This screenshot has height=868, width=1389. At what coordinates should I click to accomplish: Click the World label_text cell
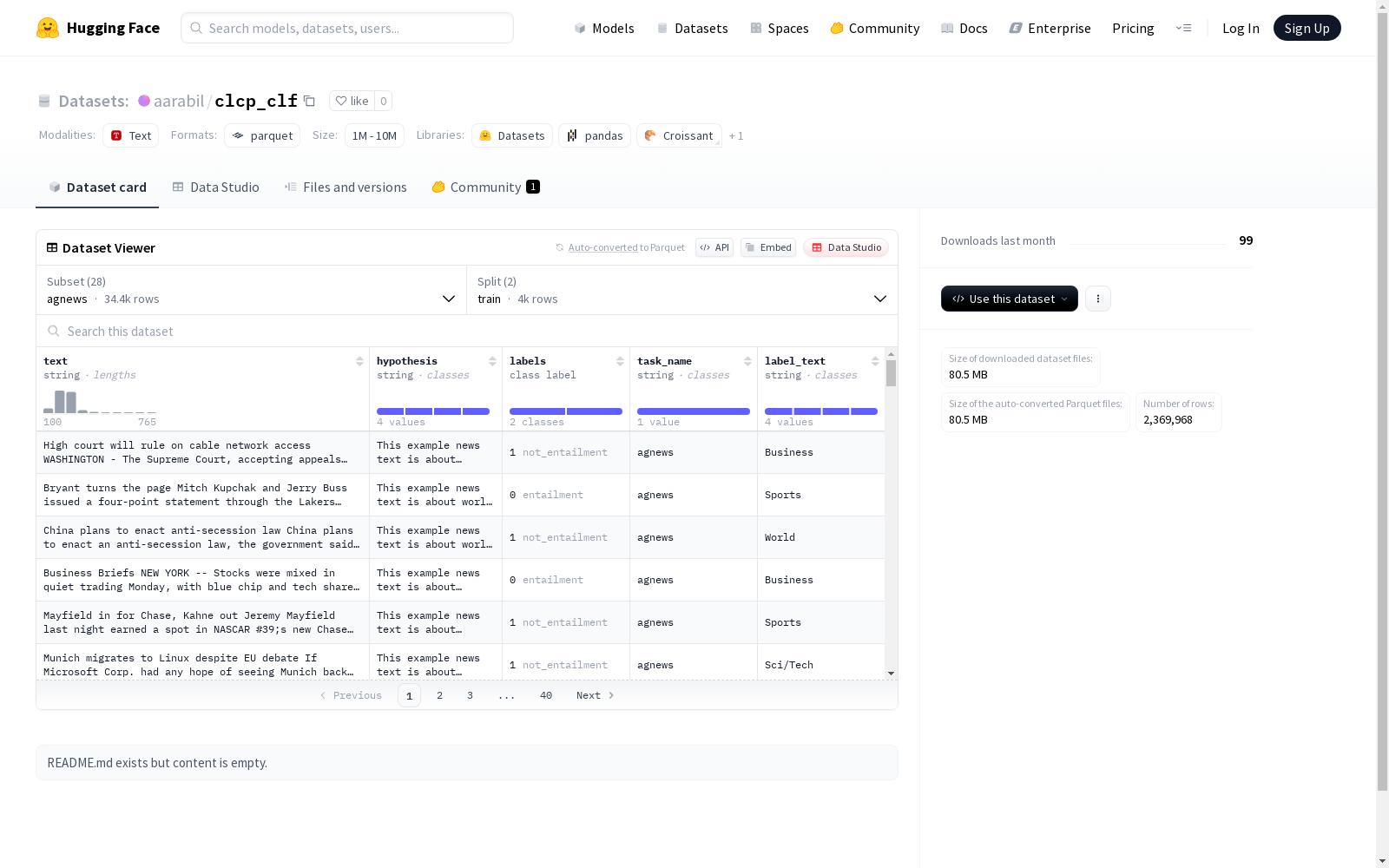pos(821,537)
